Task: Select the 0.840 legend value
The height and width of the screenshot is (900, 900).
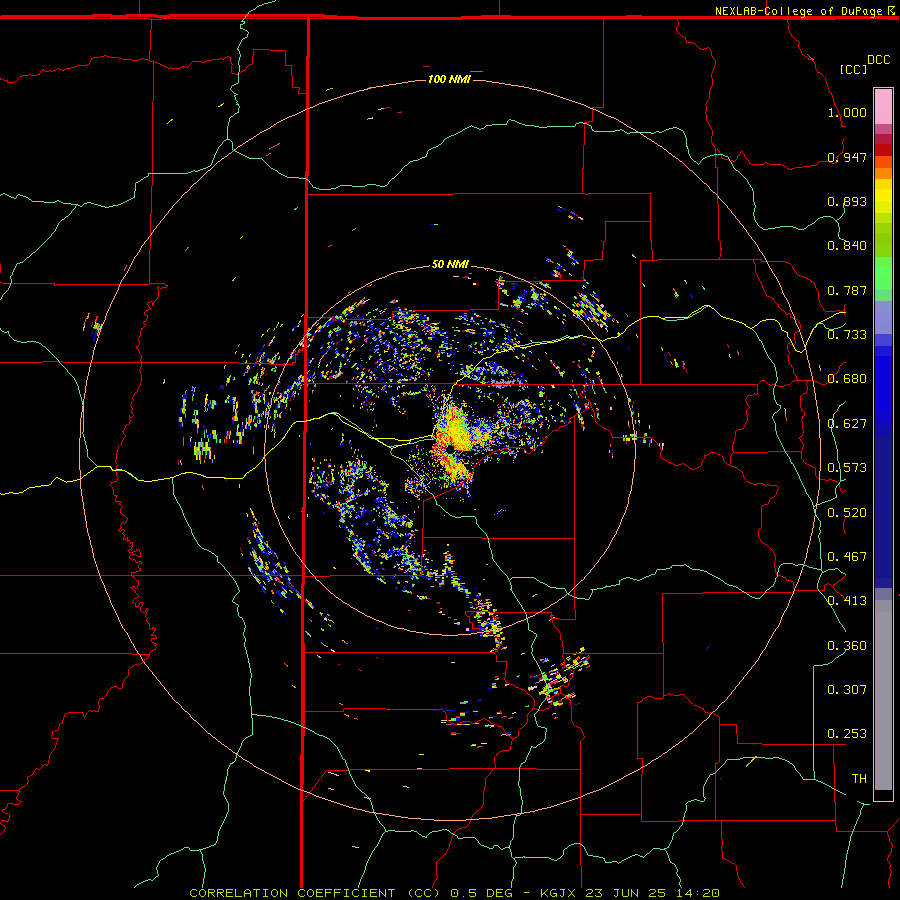Action: 847,246
